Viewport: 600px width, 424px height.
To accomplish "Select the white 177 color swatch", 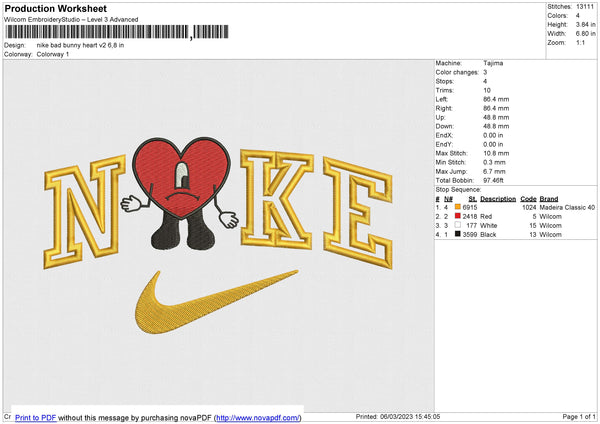I will pyautogui.click(x=458, y=225).
